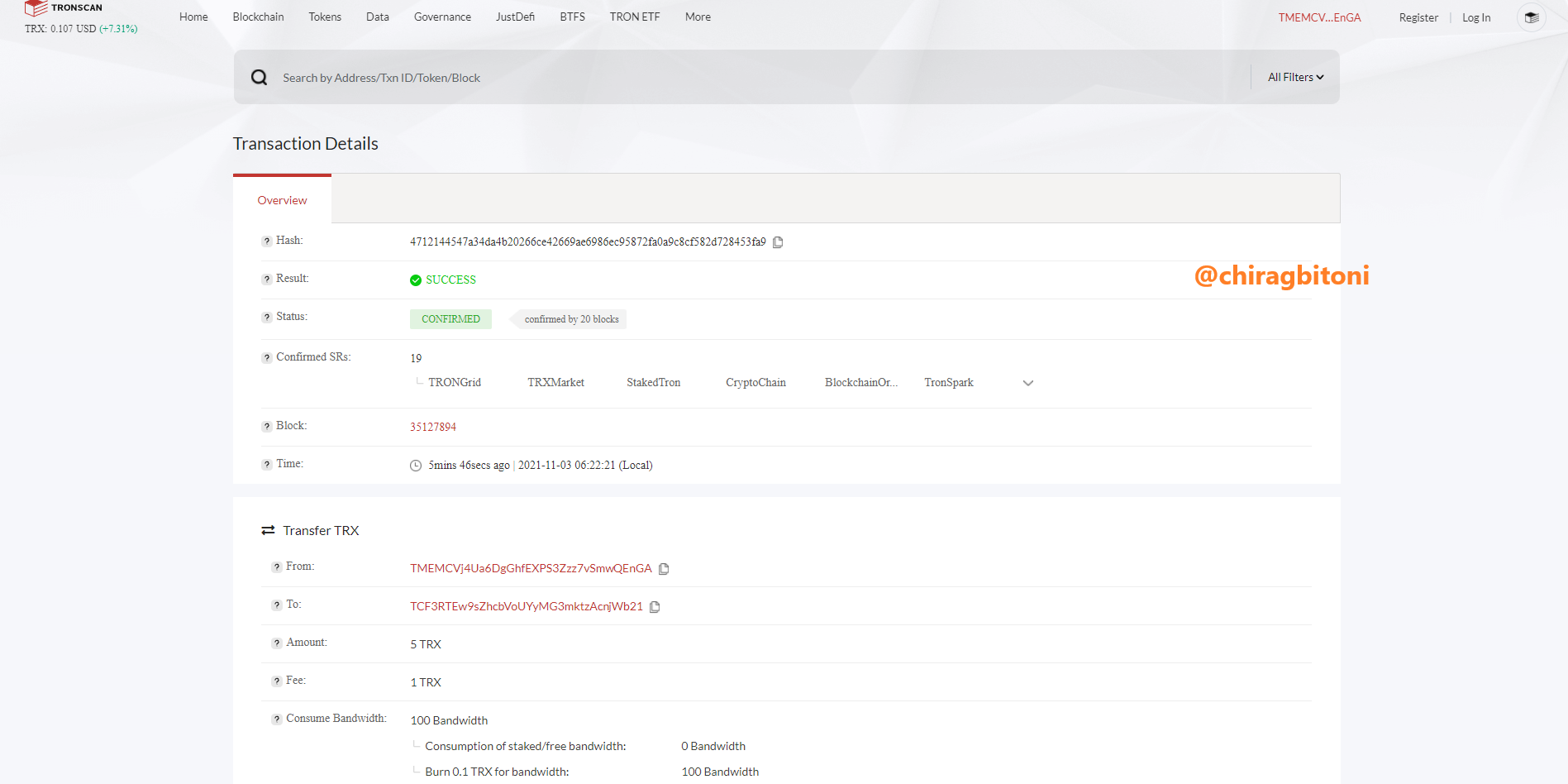Copy the transaction hash
Screen dimensions: 1568x784
point(778,242)
